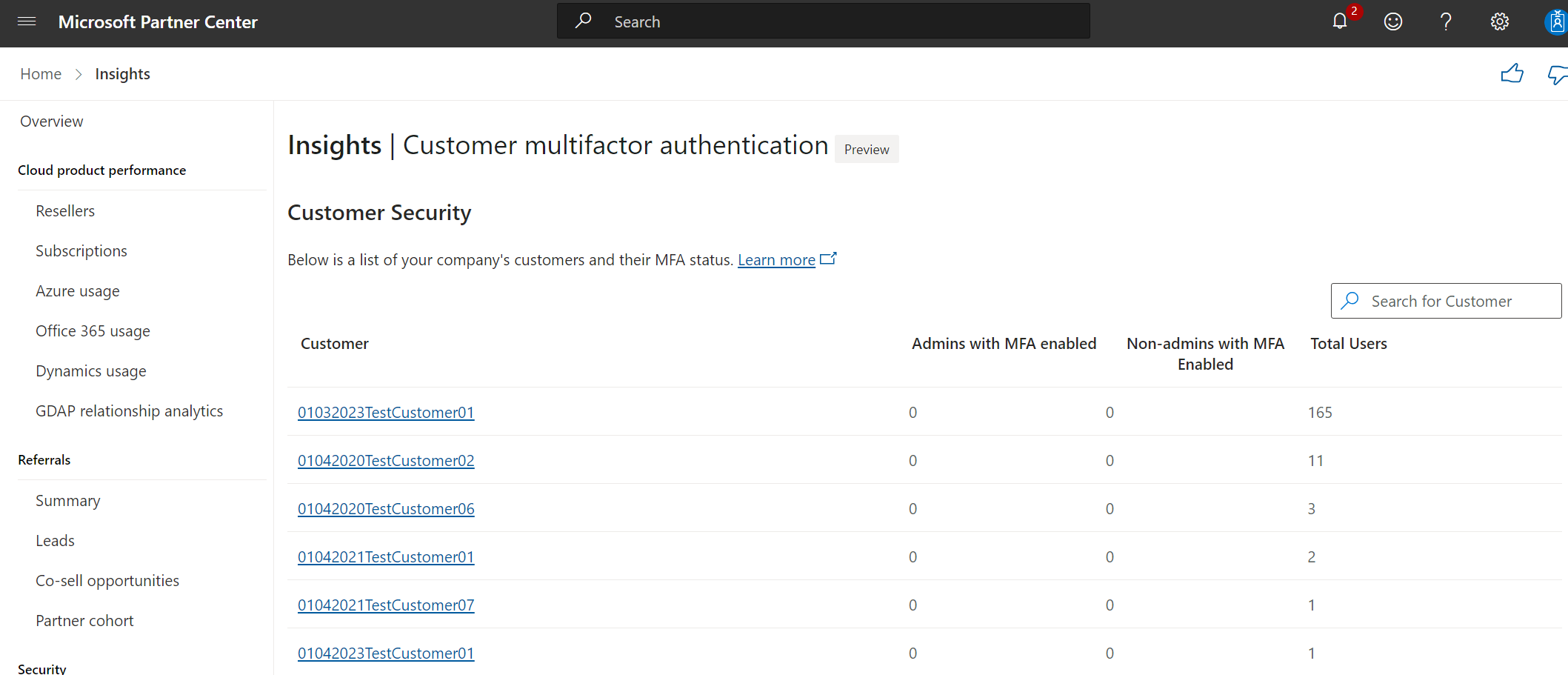Open Co-sell opportunities in the sidebar
Viewport: 1568px width, 675px height.
[107, 581]
